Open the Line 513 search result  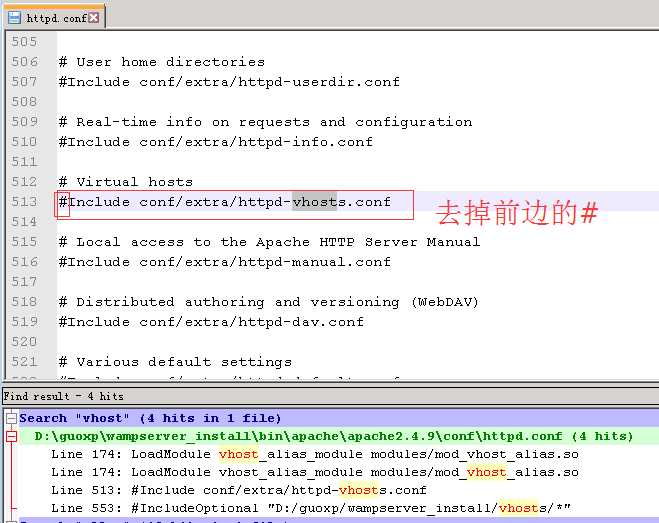click(239, 490)
